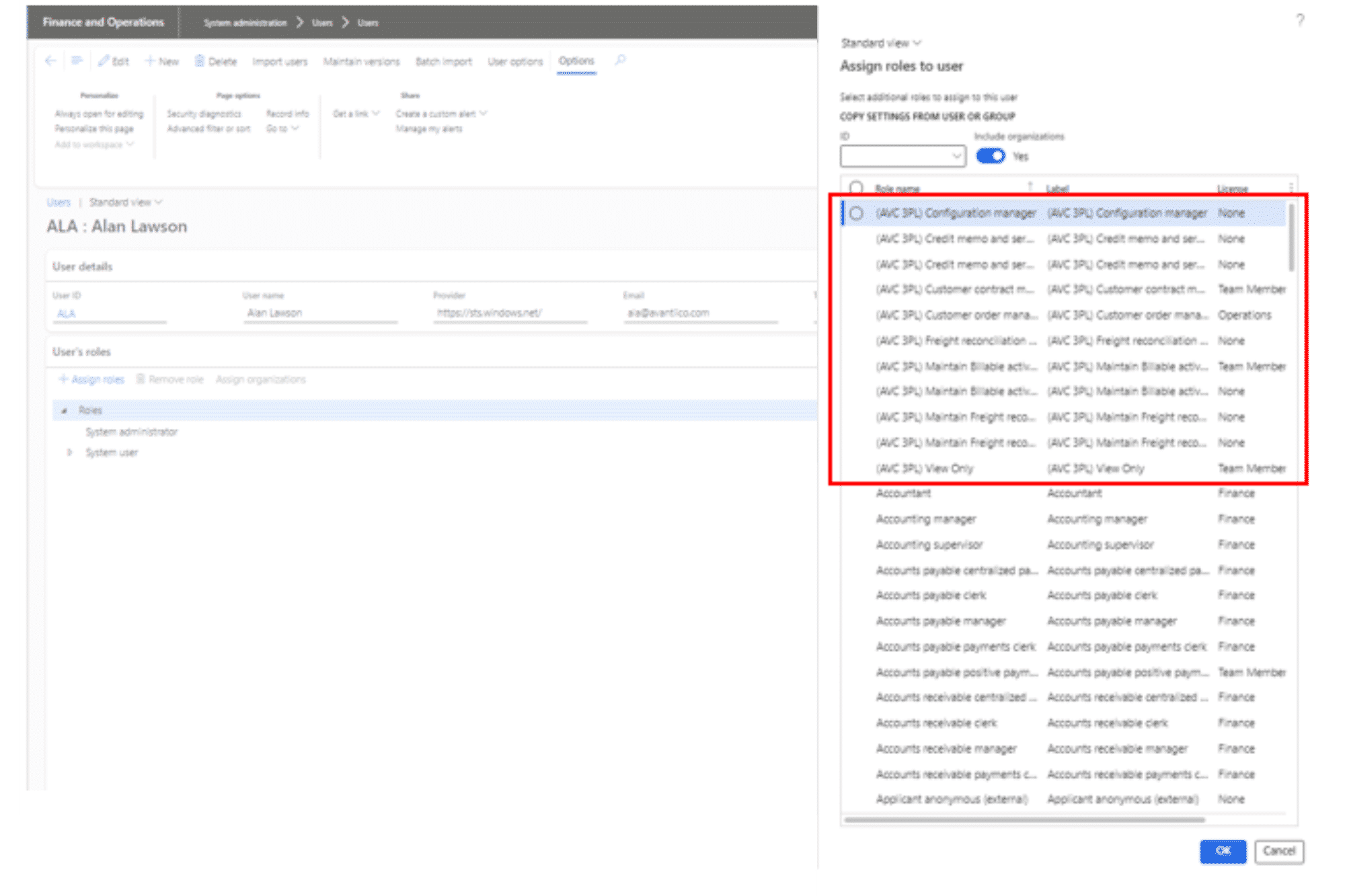Click Record info option
This screenshot has width=1345, height=896.
(x=287, y=114)
